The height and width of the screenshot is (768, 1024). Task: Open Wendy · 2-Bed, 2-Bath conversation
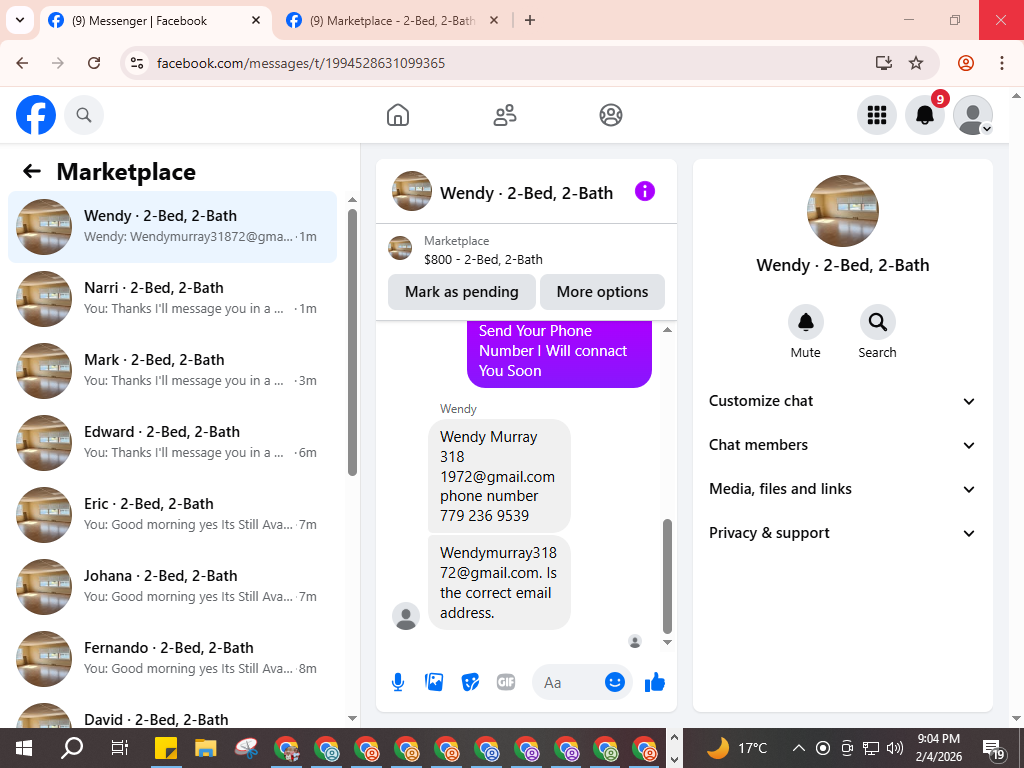(172, 227)
